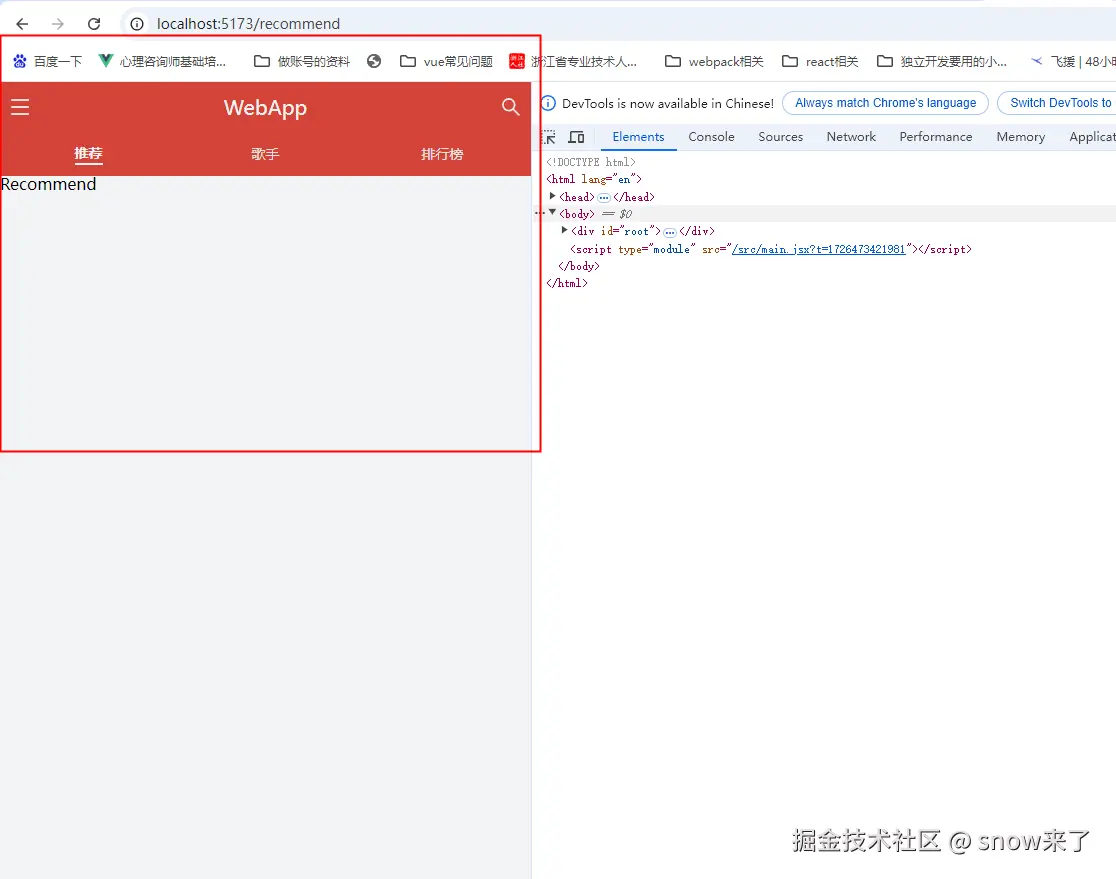Screen dimensions: 1116x879
Task: Expand the head node in DOM tree
Action: (552, 196)
